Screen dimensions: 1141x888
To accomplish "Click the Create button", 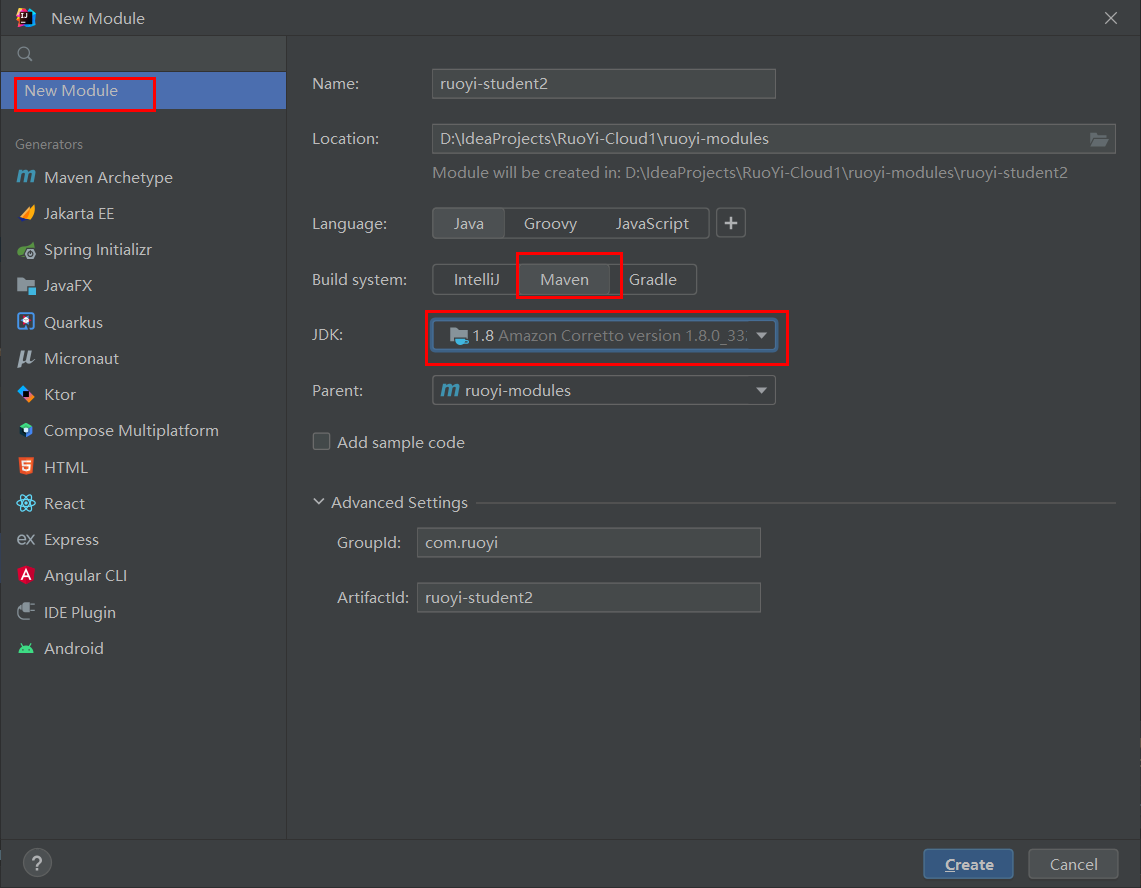I will tap(969, 864).
